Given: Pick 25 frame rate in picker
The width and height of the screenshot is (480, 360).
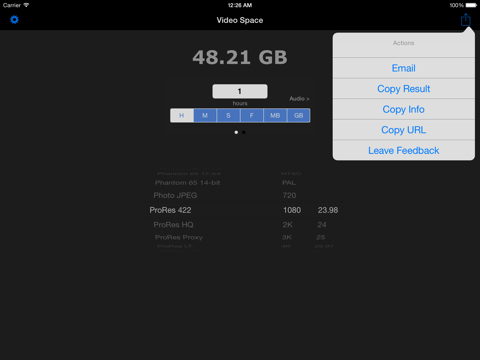Looking at the screenshot, I should click(321, 237).
